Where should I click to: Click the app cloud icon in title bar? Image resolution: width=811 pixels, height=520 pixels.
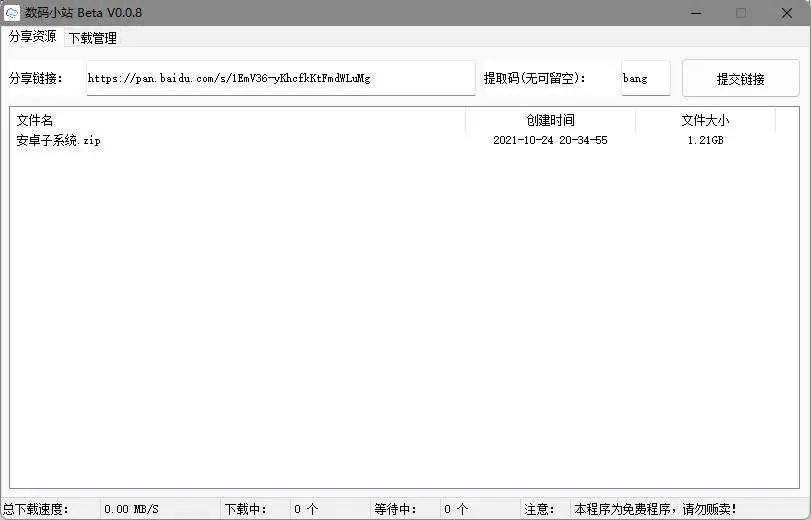(x=11, y=13)
